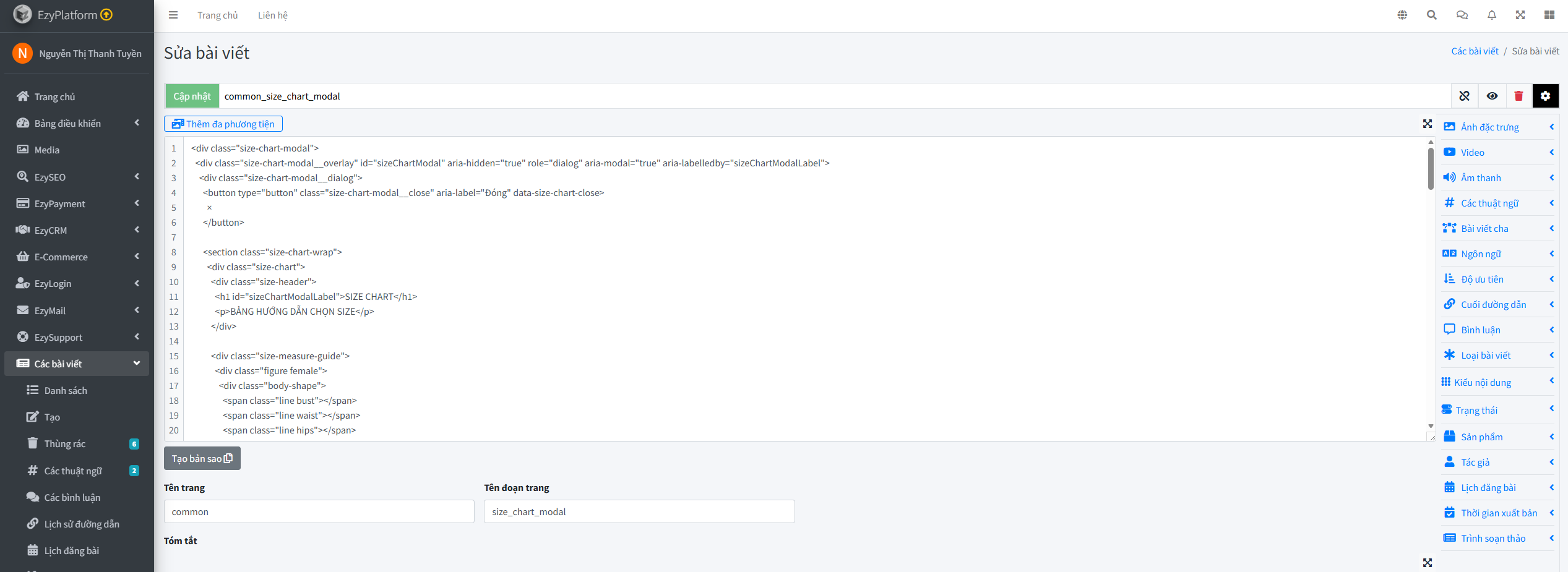
Task: Click the search magnifier icon
Action: [x=1431, y=15]
